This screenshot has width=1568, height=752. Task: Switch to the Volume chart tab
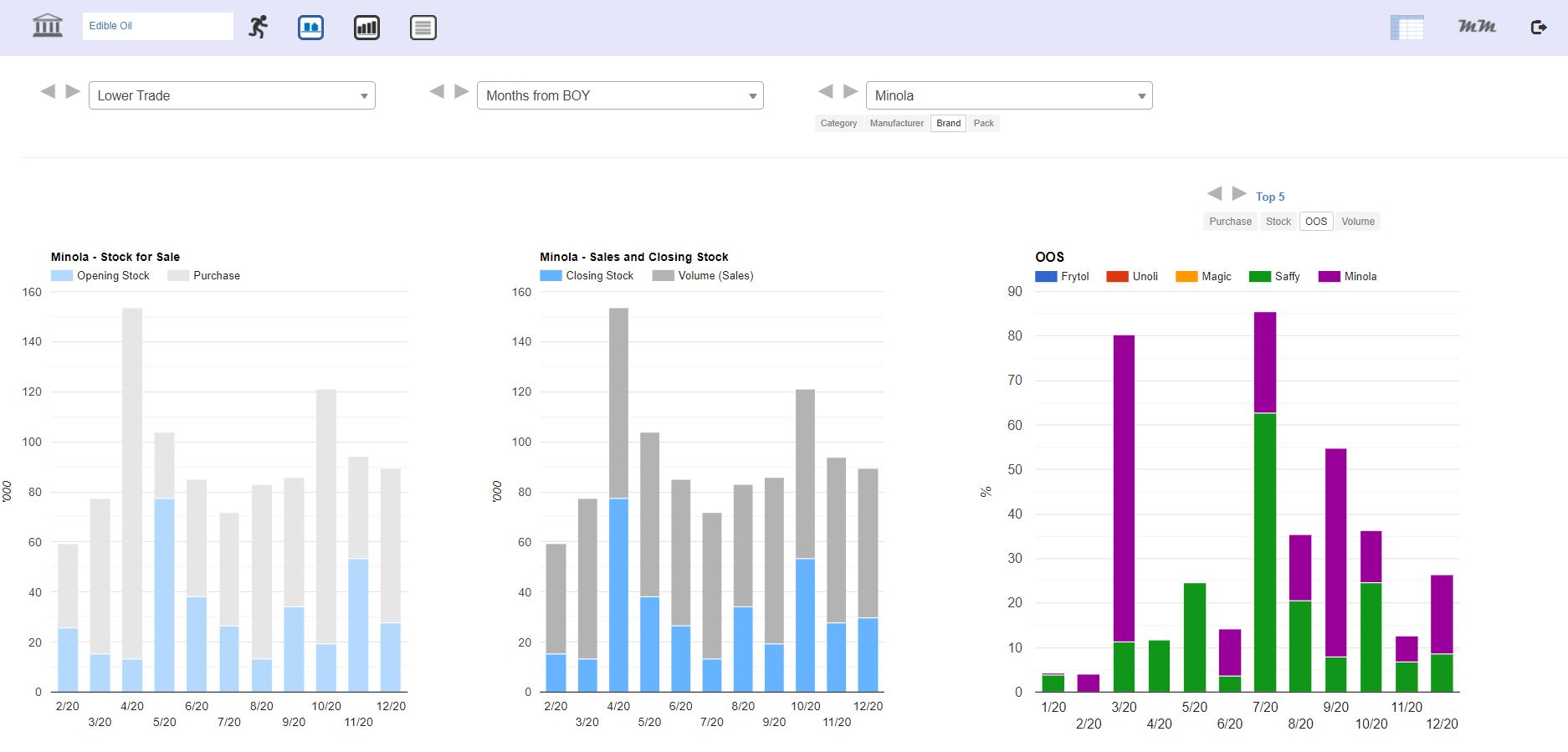1357,222
